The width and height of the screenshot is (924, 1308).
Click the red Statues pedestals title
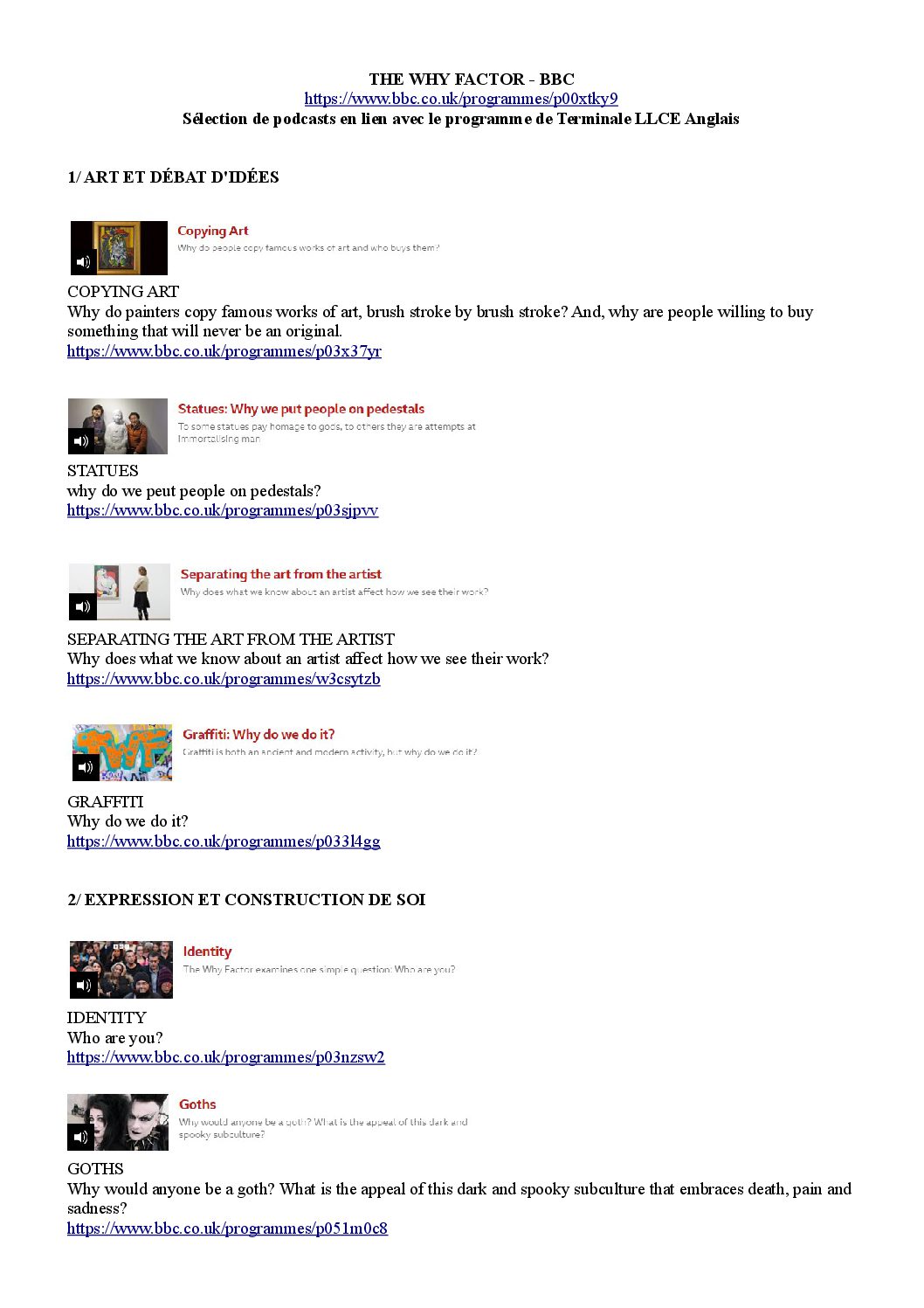point(301,409)
